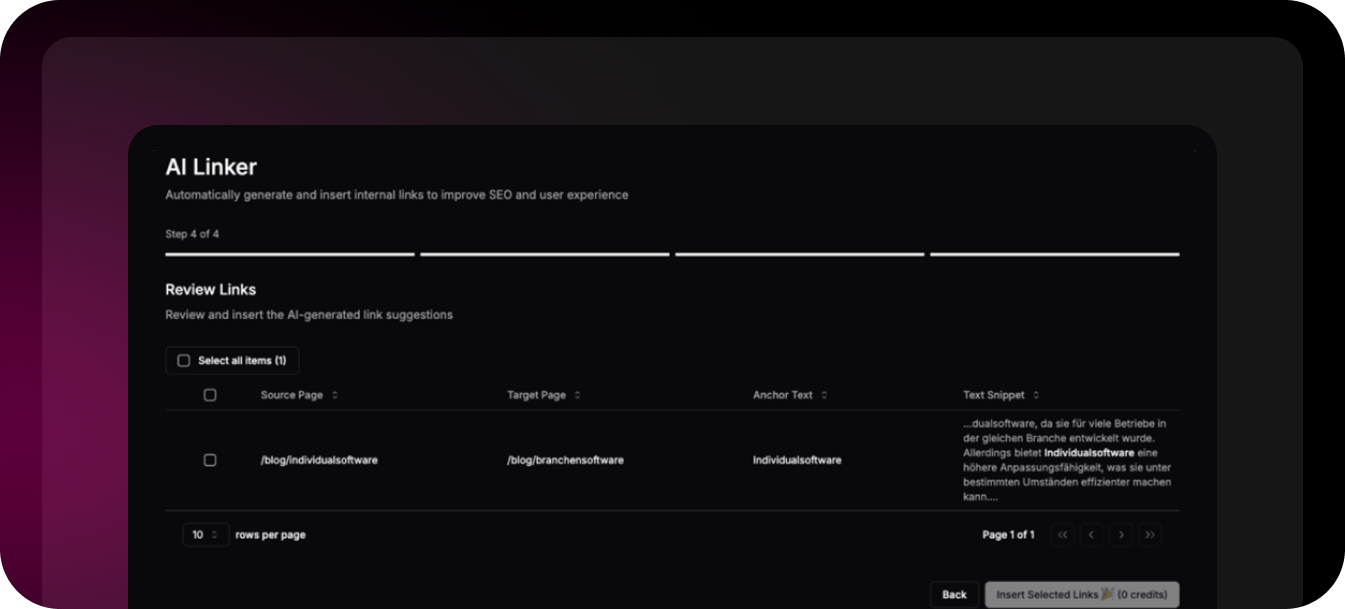This screenshot has width=1345, height=609.
Task: Click the Select all items (1) button
Action: 232,361
